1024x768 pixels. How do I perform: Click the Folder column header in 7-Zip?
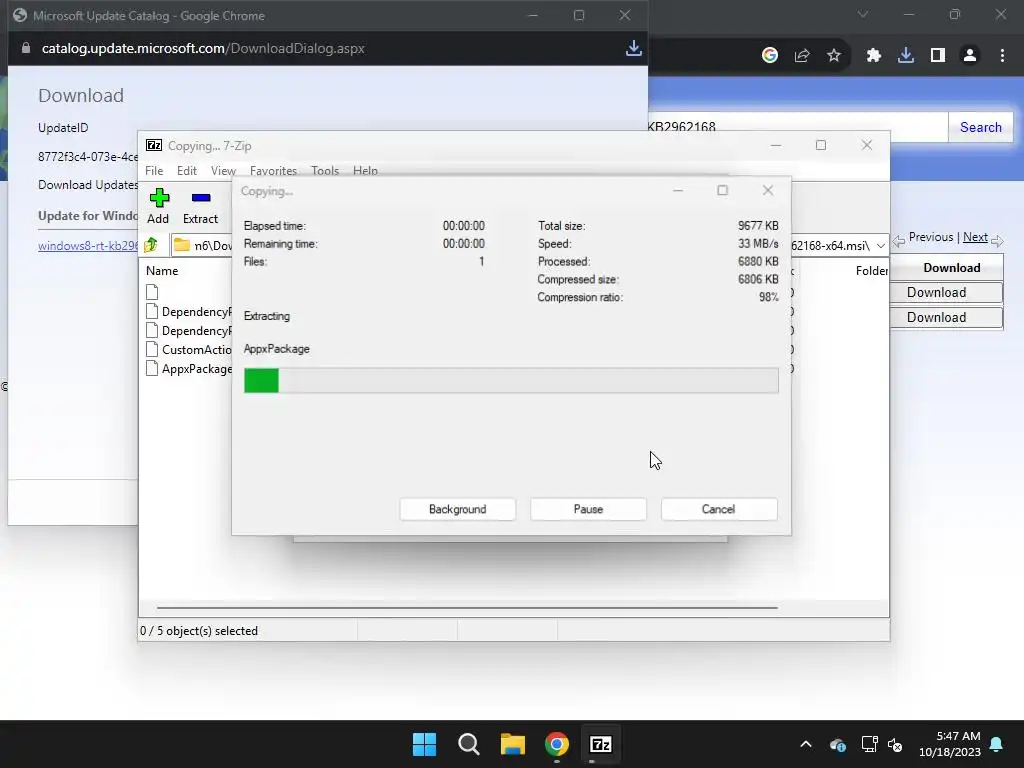point(872,270)
